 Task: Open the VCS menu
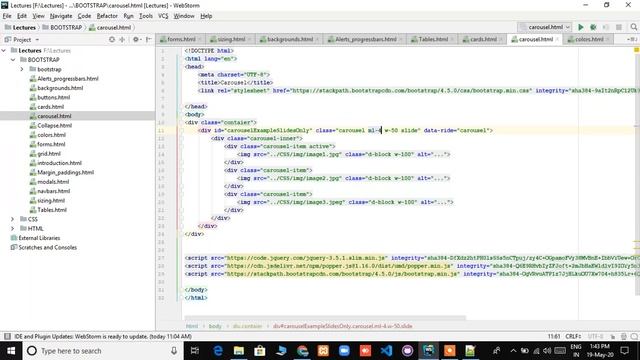click(x=163, y=16)
